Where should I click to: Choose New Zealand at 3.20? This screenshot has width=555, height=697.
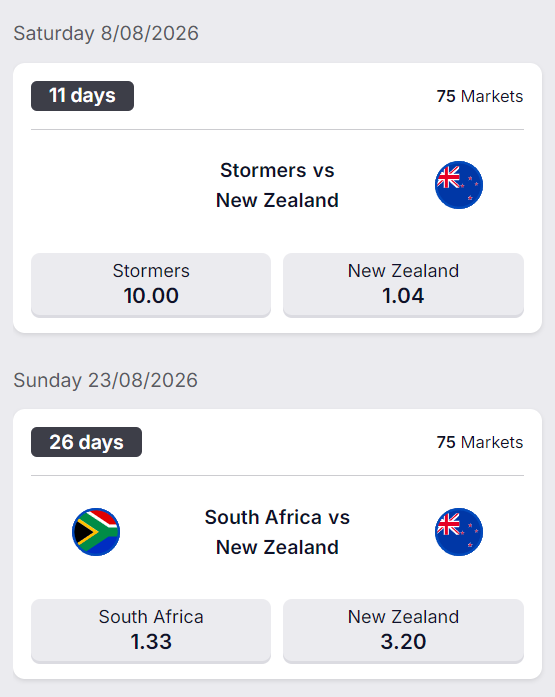pyautogui.click(x=403, y=631)
